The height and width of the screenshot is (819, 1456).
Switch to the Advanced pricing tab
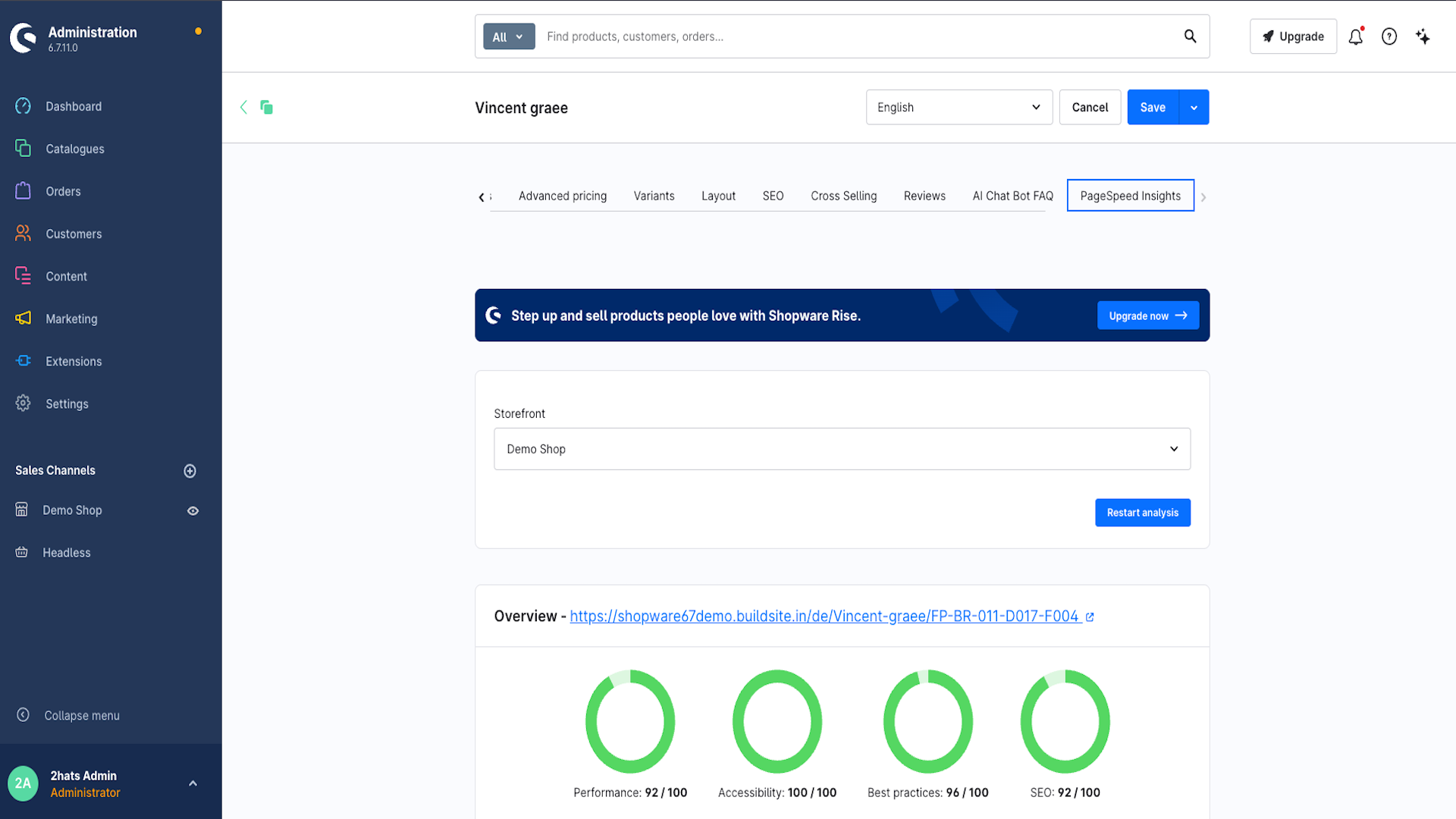563,196
